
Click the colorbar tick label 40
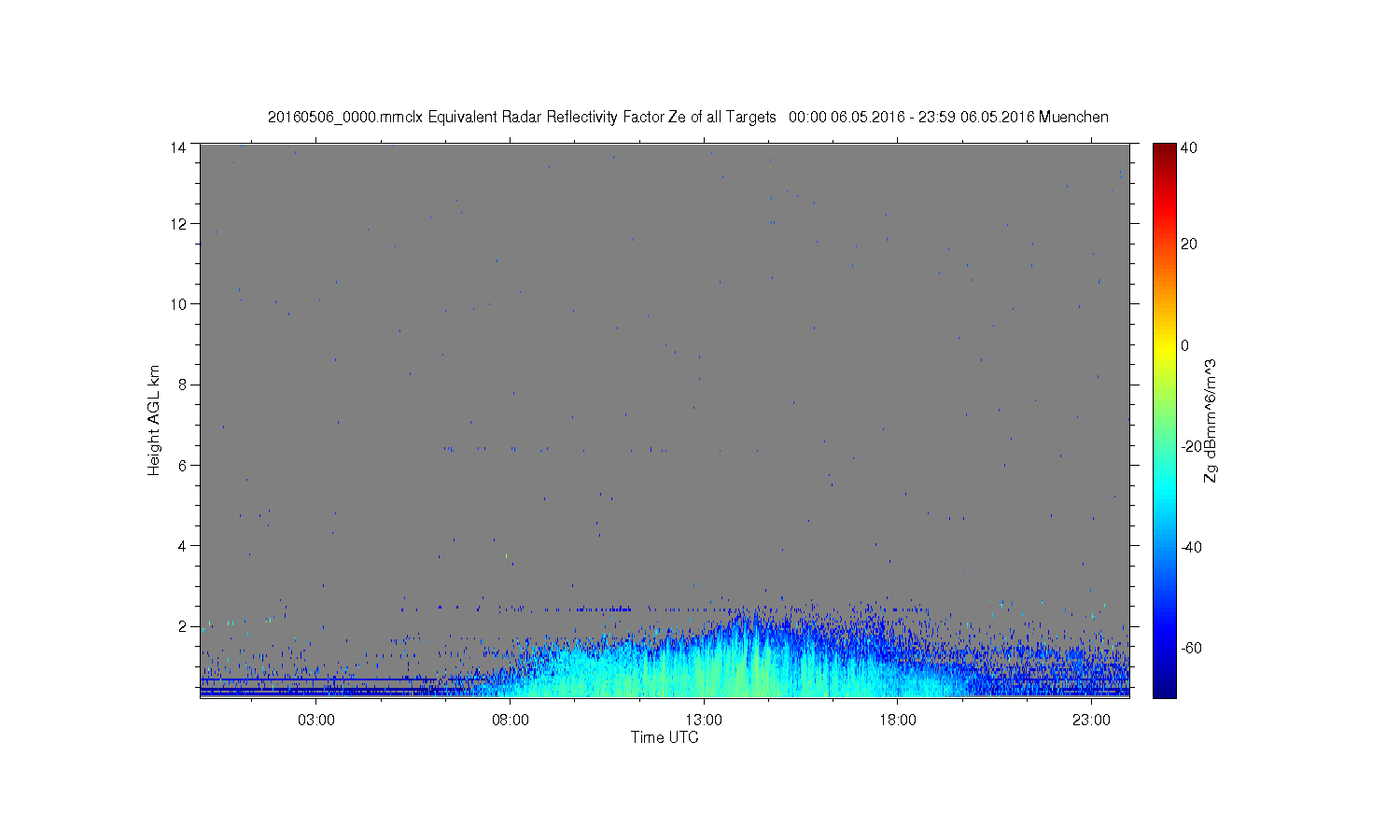point(1189,147)
